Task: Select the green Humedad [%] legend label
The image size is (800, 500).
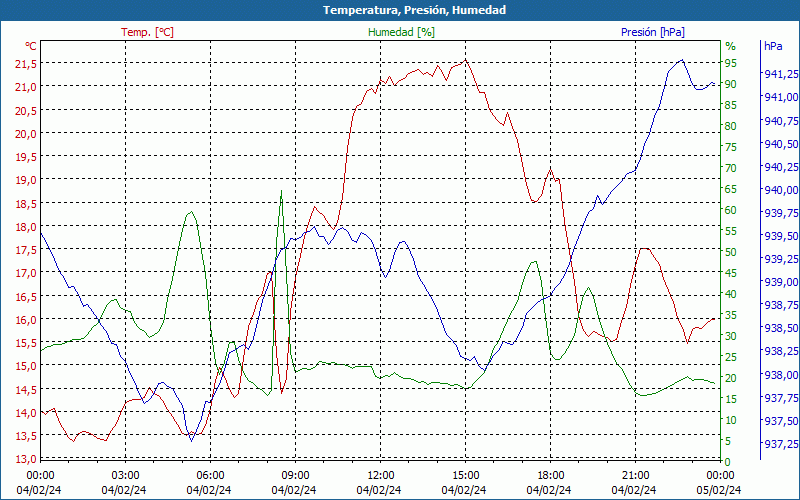Action: (x=402, y=32)
